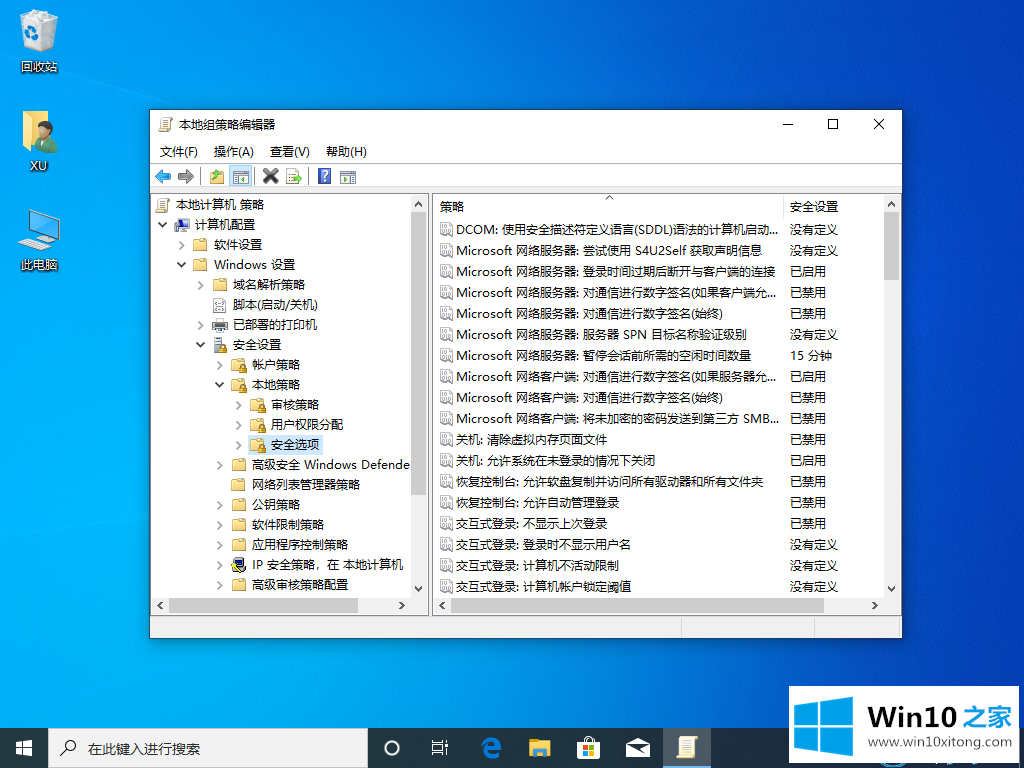Select 应用程序控制策略 tree item
This screenshot has width=1024, height=768.
(x=300, y=545)
